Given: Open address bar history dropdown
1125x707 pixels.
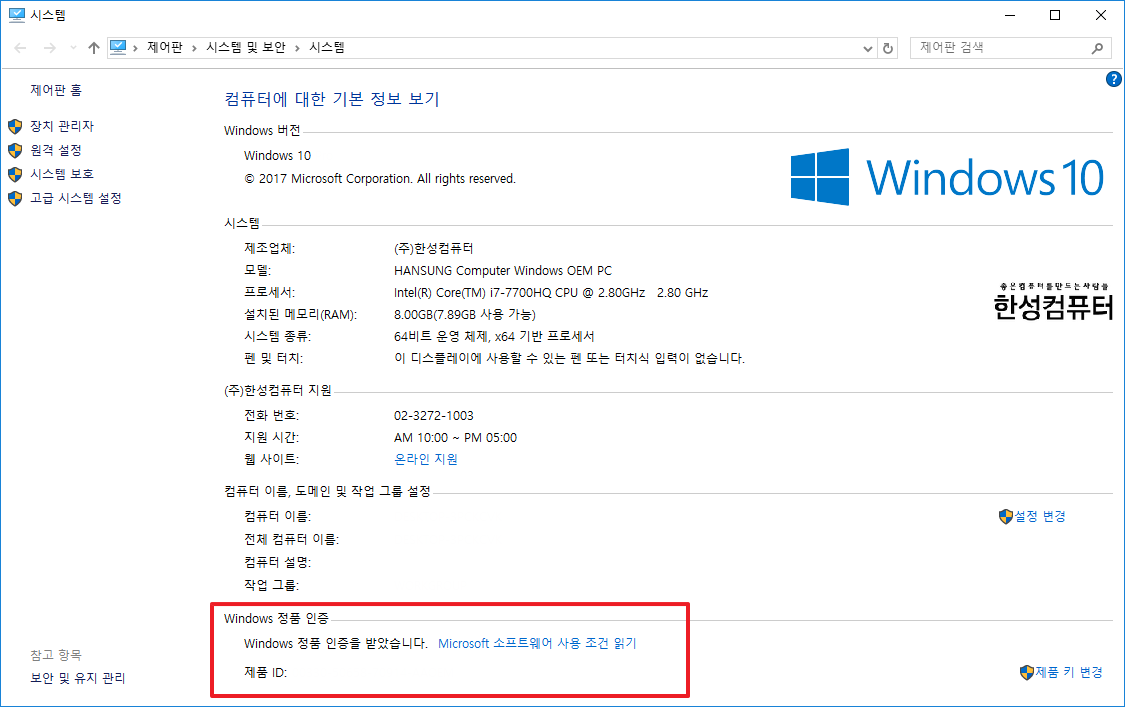Looking at the screenshot, I should 867,48.
